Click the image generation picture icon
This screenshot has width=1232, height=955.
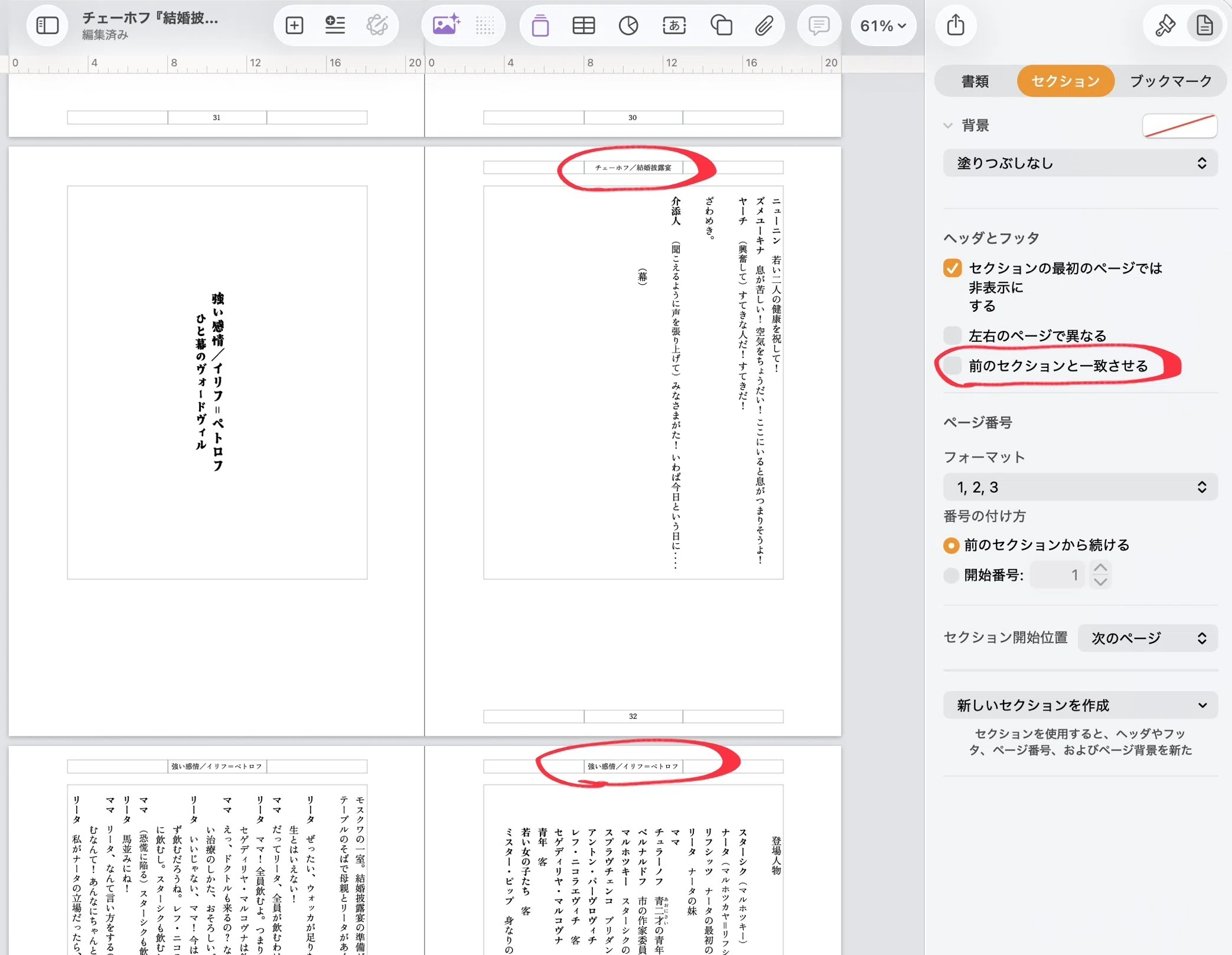coord(446,25)
